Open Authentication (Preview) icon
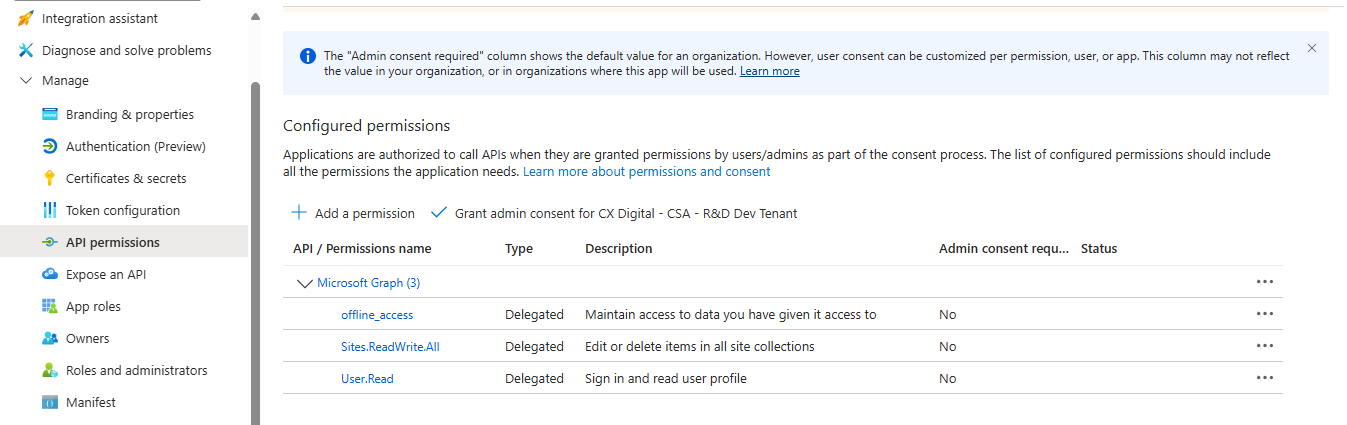Viewport: 1347px width, 425px height. tap(50, 146)
